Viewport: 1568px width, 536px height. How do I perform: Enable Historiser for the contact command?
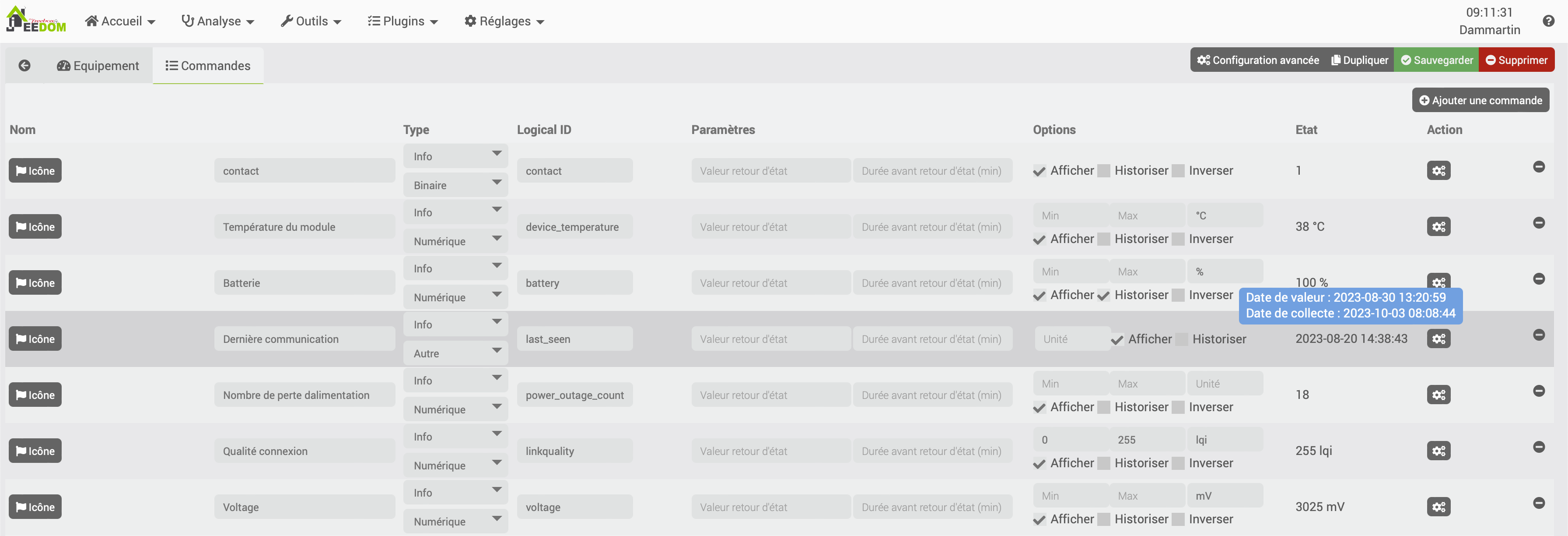coord(1103,171)
